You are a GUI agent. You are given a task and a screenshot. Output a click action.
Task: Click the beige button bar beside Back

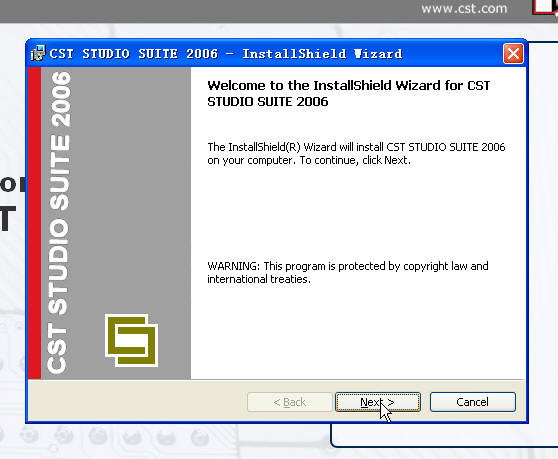tap(137, 401)
